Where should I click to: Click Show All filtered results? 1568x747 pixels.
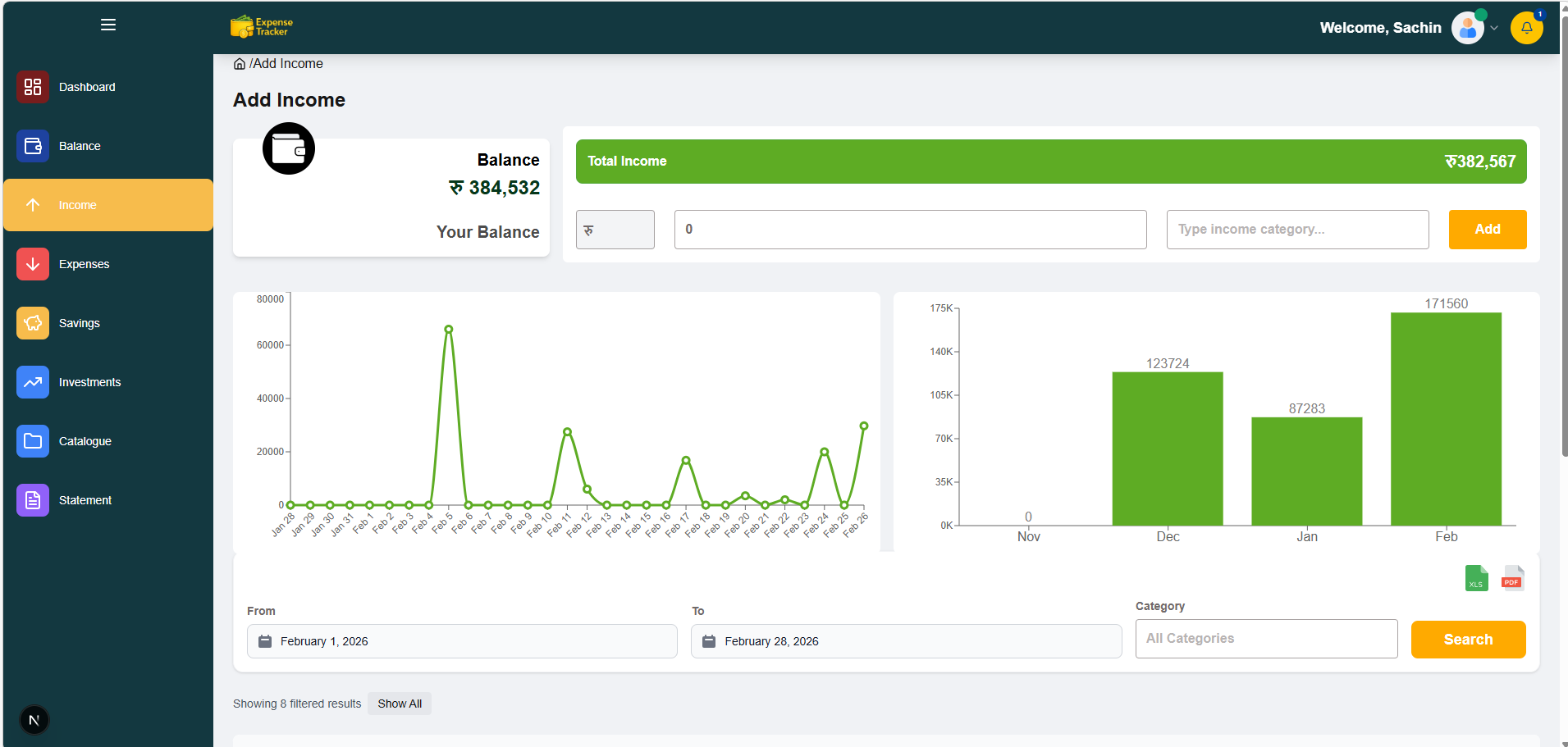400,704
